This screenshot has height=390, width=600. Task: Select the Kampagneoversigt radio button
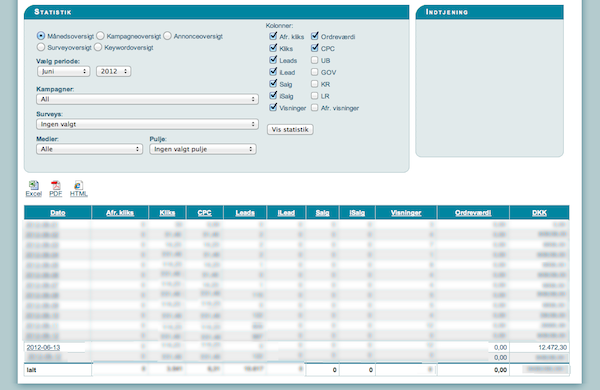pyautogui.click(x=100, y=36)
